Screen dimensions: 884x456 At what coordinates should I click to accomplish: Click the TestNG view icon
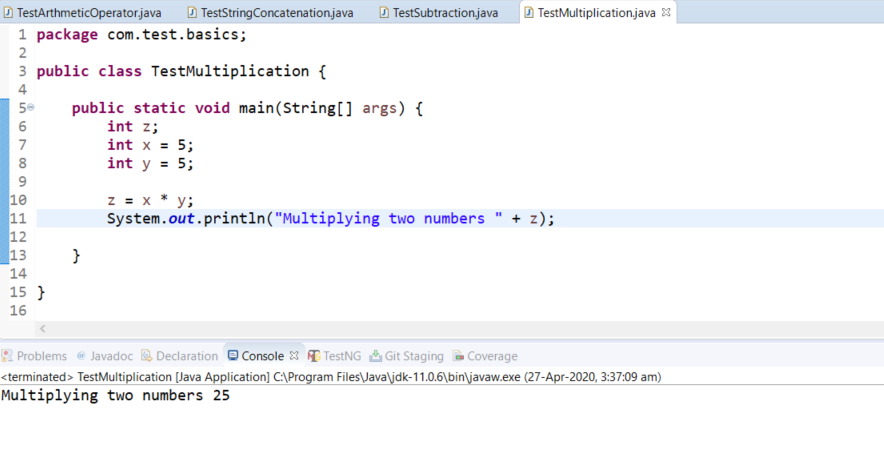click(x=314, y=356)
